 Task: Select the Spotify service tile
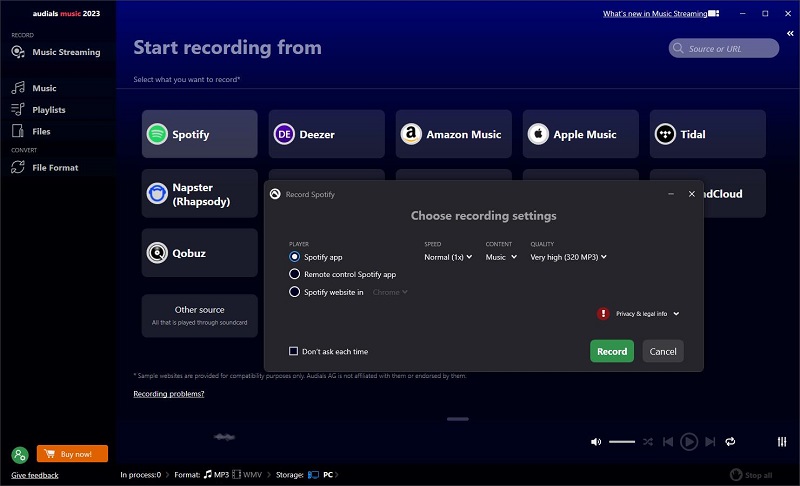pos(199,134)
